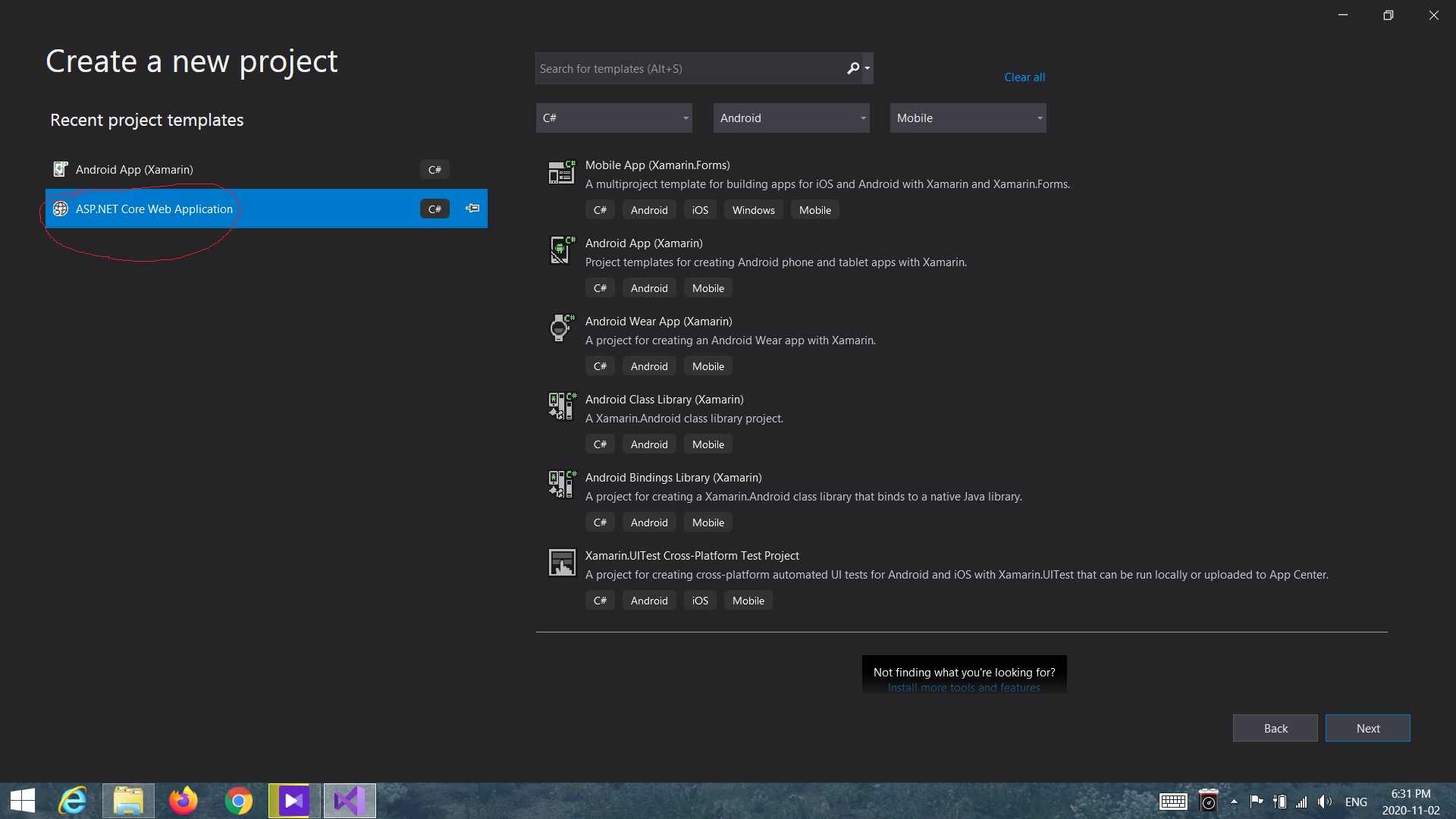The image size is (1456, 819).
Task: Click the iOS tag under Mobile App (Xamarin.Forms)
Action: (x=700, y=210)
